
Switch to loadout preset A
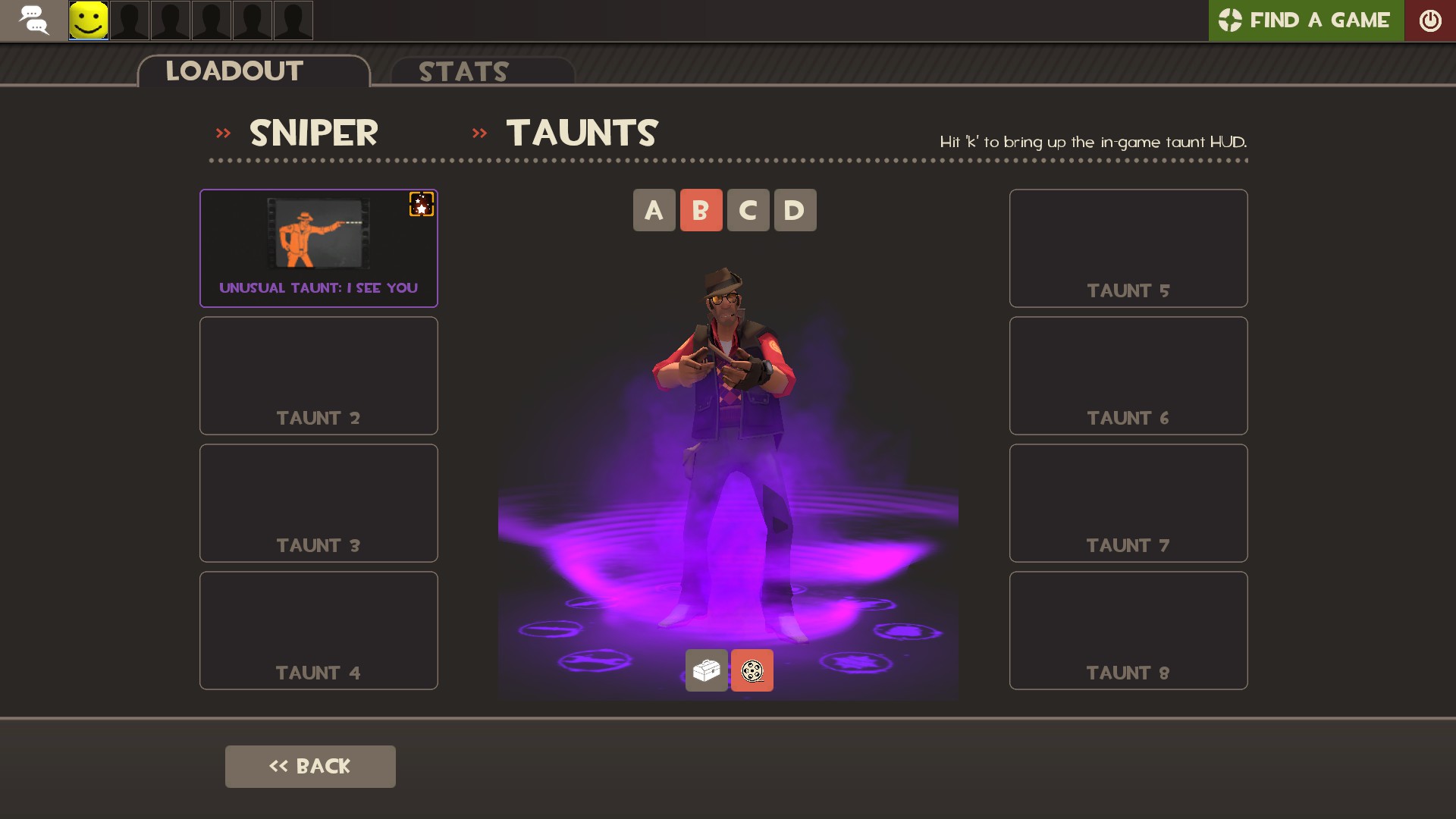click(654, 210)
